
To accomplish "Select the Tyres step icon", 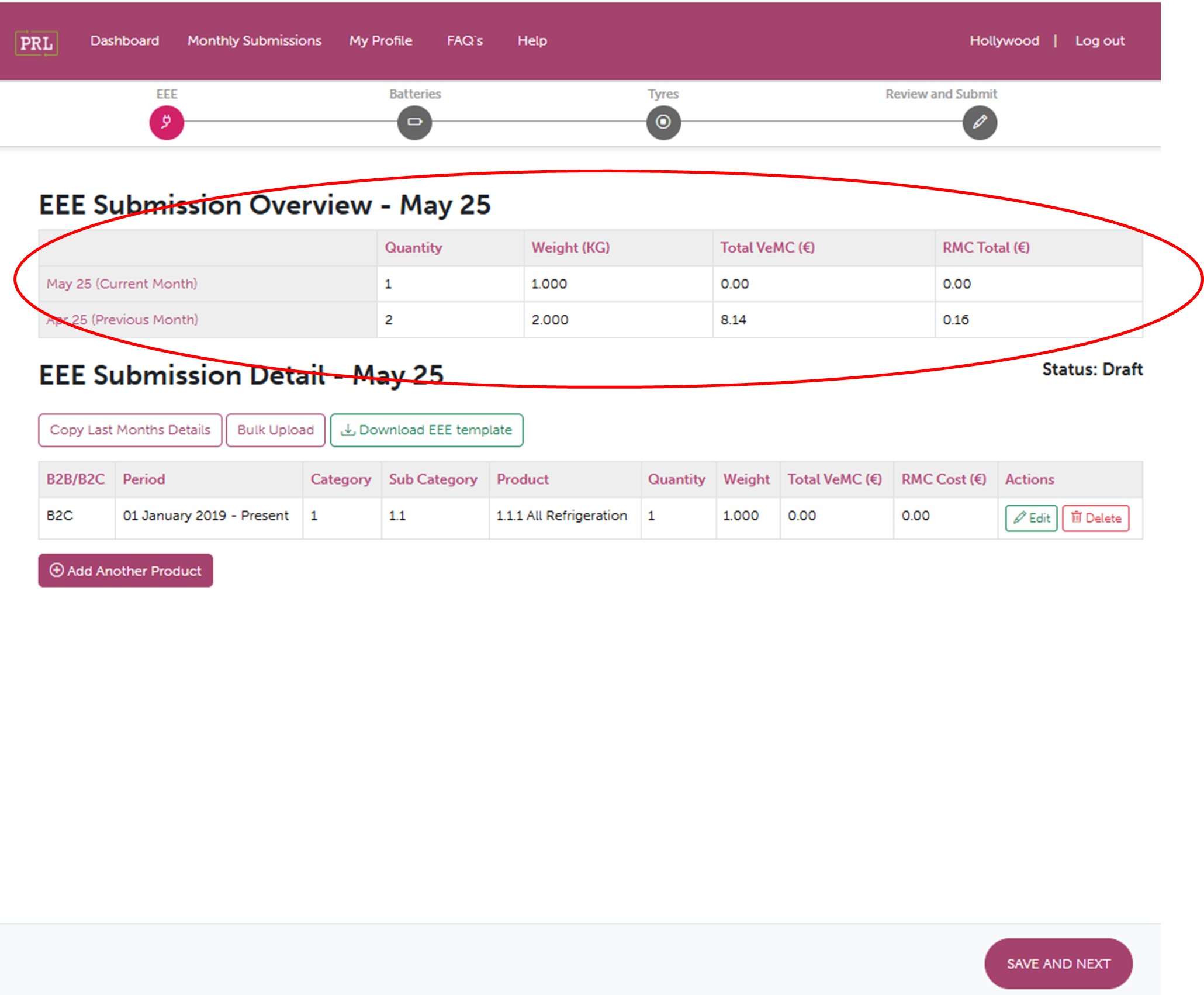I will tap(663, 123).
